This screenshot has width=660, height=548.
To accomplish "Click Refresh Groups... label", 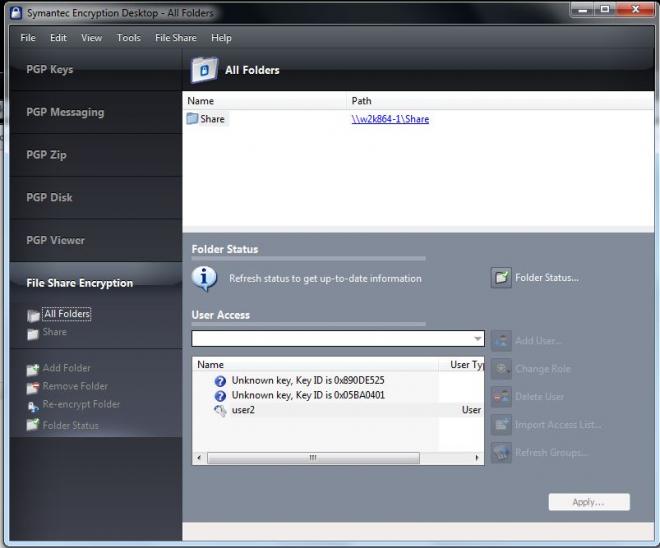I will point(551,452).
